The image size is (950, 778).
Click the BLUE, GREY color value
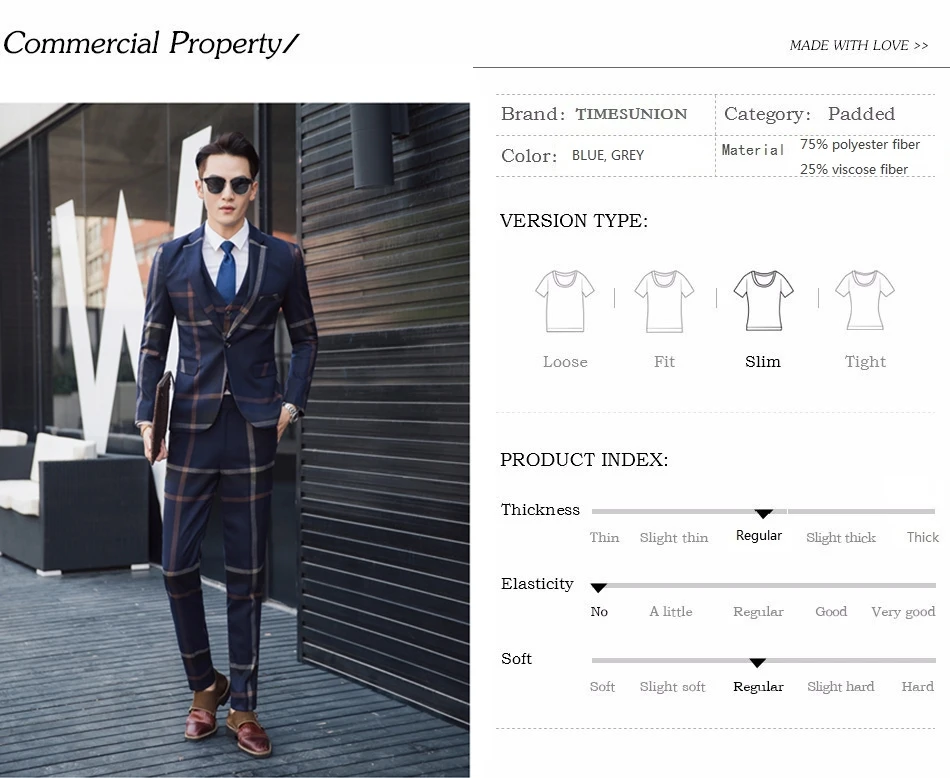point(608,156)
